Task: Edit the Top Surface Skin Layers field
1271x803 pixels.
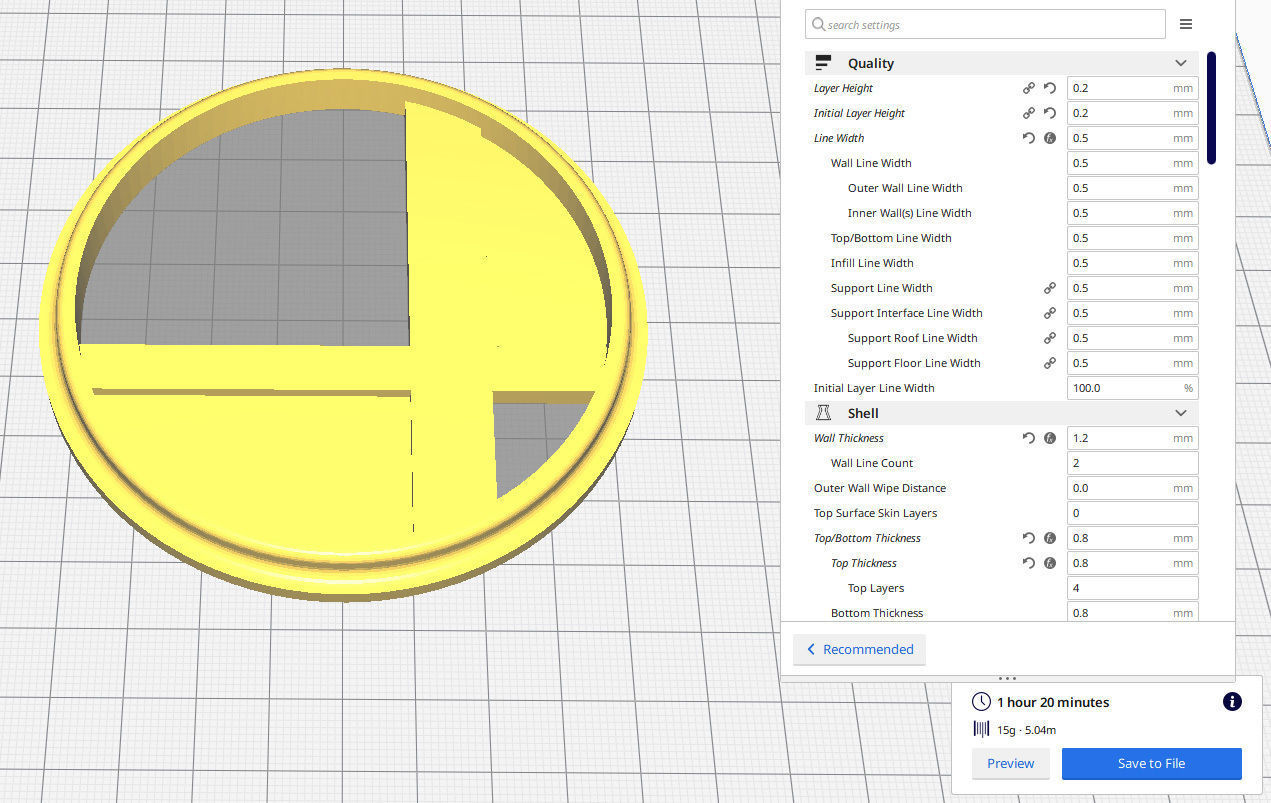Action: coord(1132,513)
